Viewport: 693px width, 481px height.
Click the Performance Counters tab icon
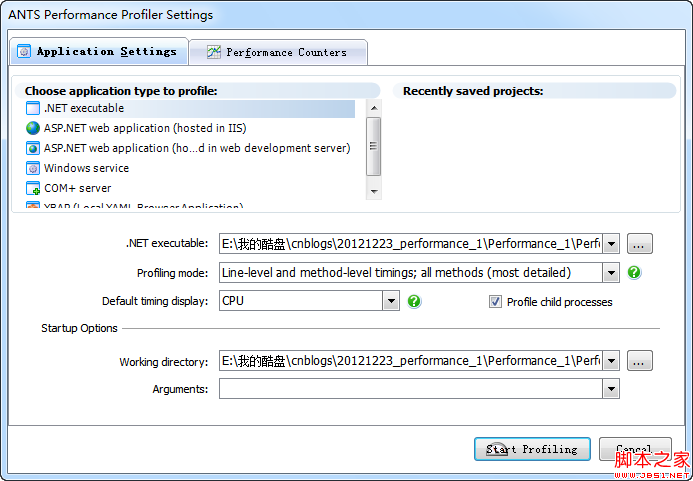[x=213, y=52]
